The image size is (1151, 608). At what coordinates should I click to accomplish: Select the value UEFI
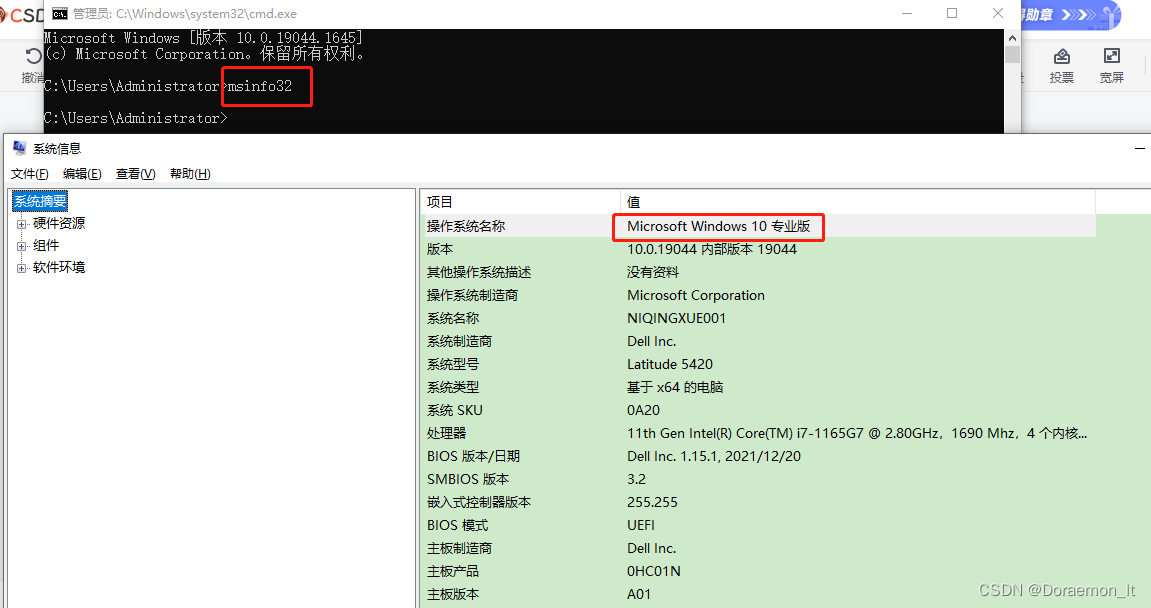(x=641, y=525)
